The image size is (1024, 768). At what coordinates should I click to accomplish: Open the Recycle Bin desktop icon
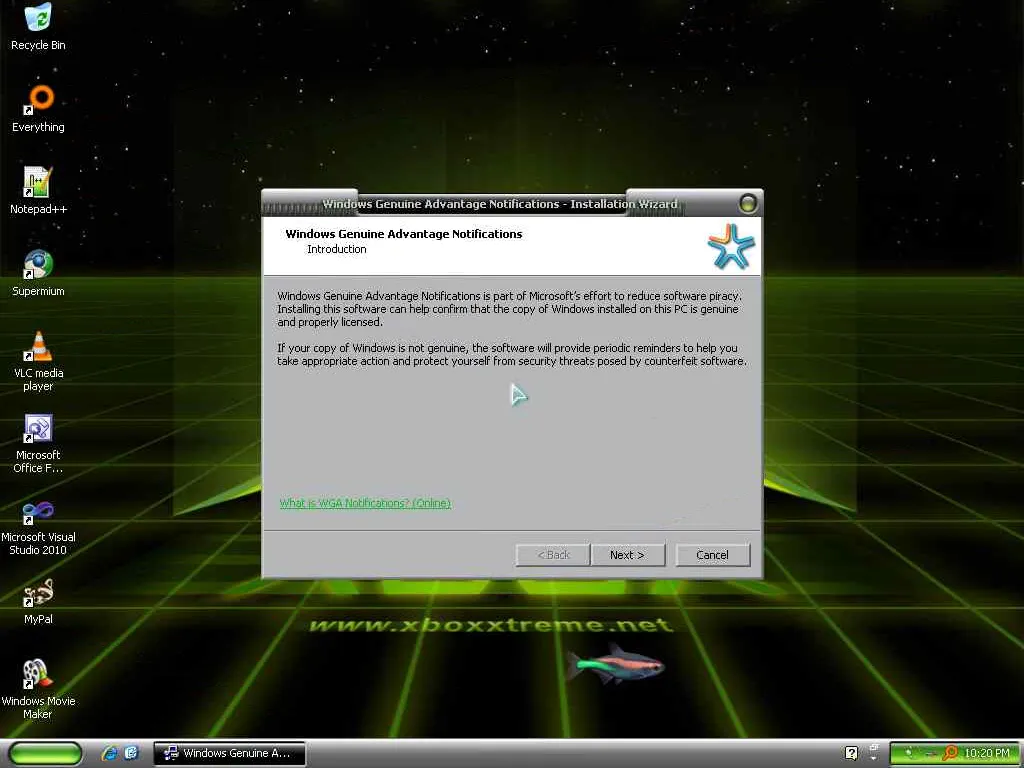[x=38, y=27]
